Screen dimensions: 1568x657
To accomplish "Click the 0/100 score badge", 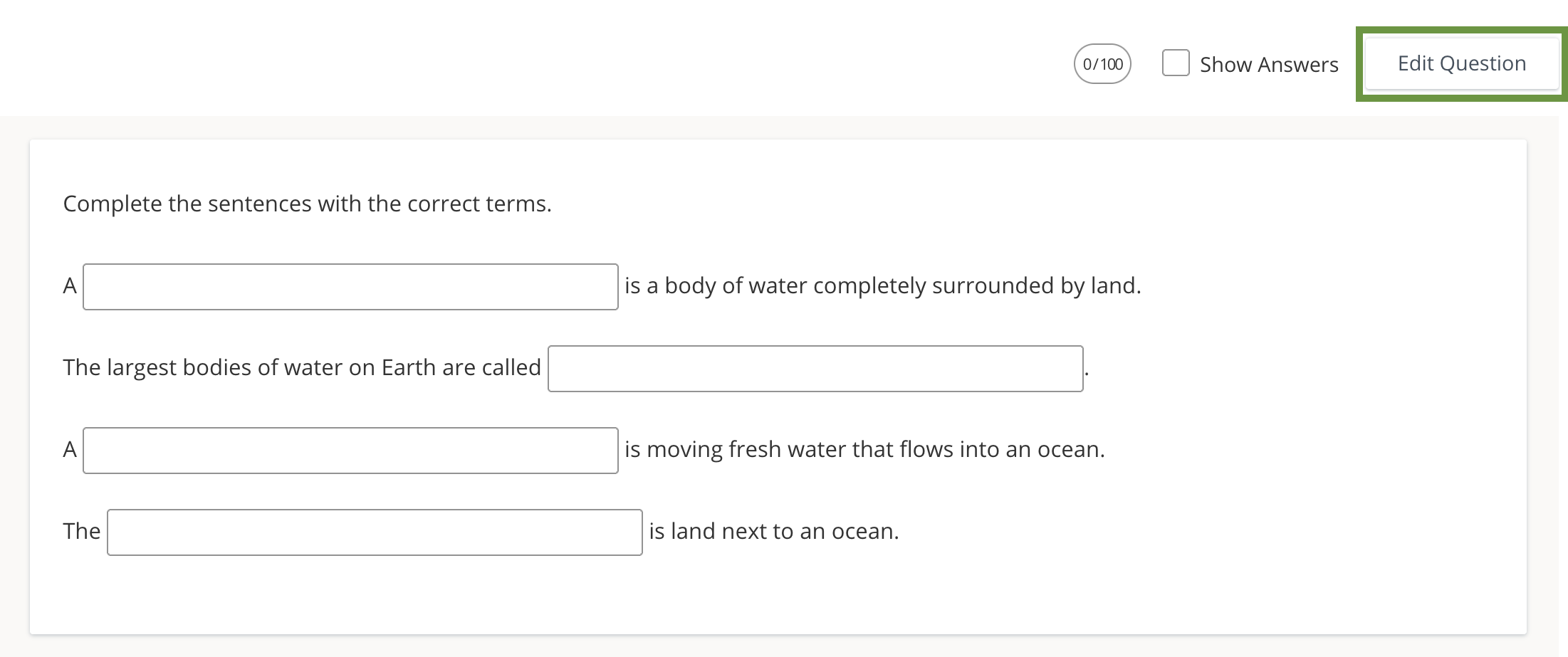I will (1102, 64).
